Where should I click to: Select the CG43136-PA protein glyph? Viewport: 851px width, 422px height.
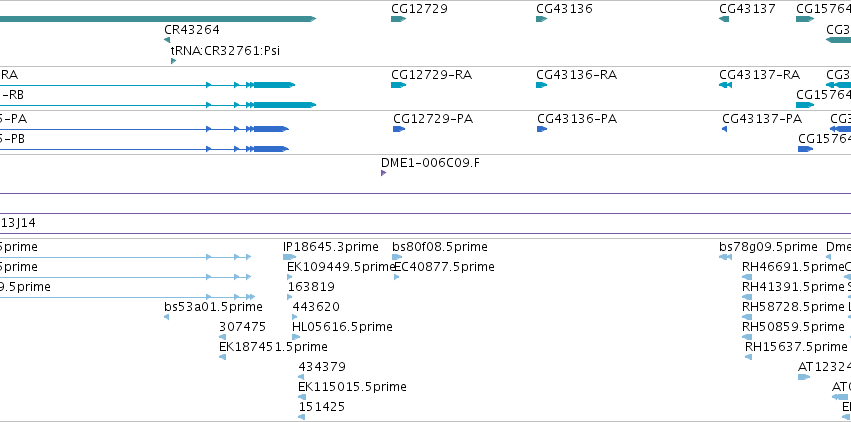(542, 129)
